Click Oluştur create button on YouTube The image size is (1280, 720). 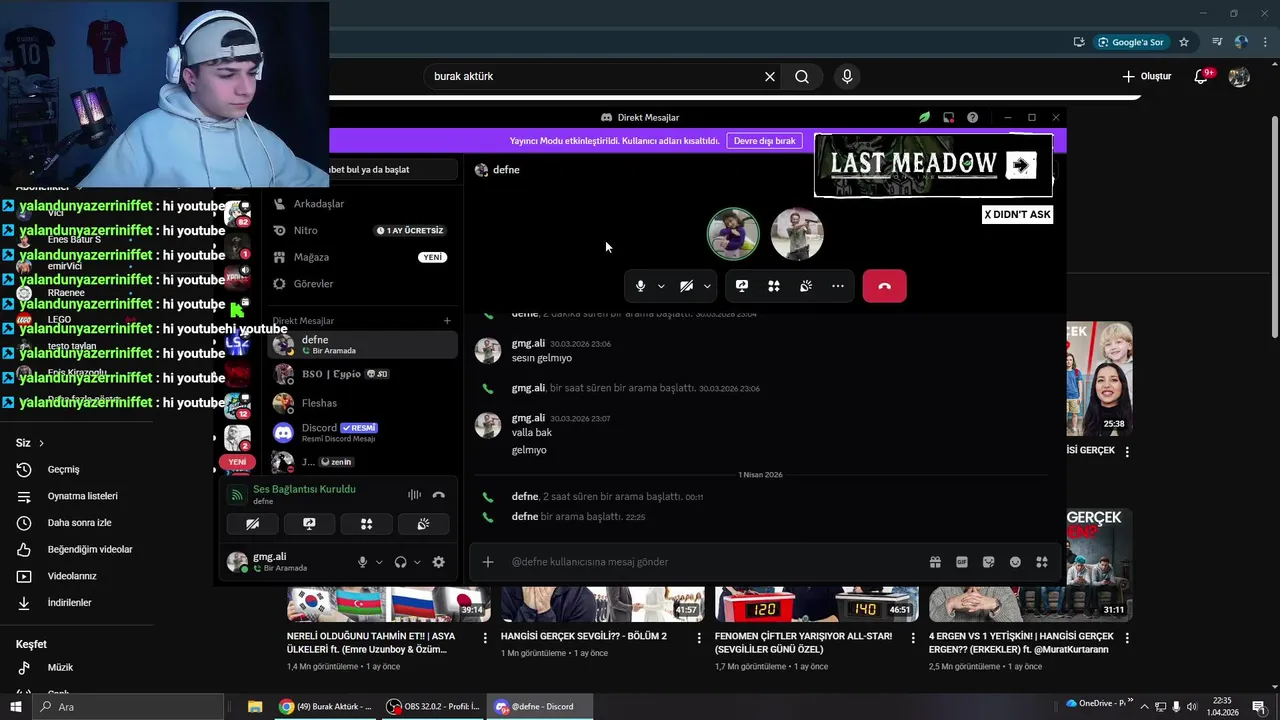point(1146,76)
